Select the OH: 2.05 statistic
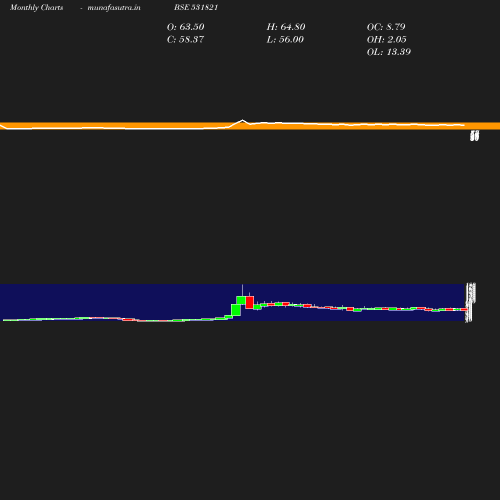 click(386, 39)
